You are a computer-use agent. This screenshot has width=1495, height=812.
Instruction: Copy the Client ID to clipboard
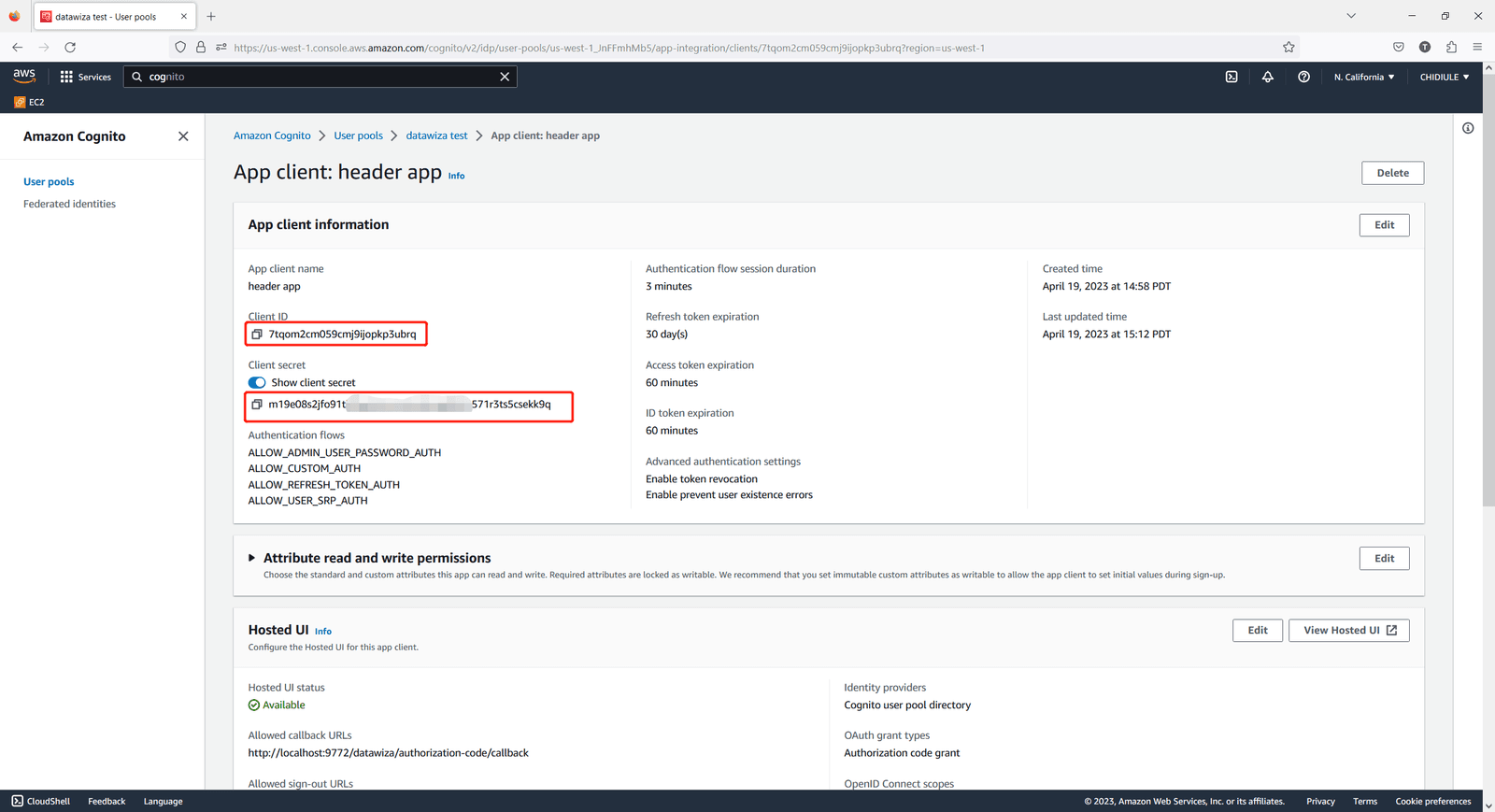point(257,335)
